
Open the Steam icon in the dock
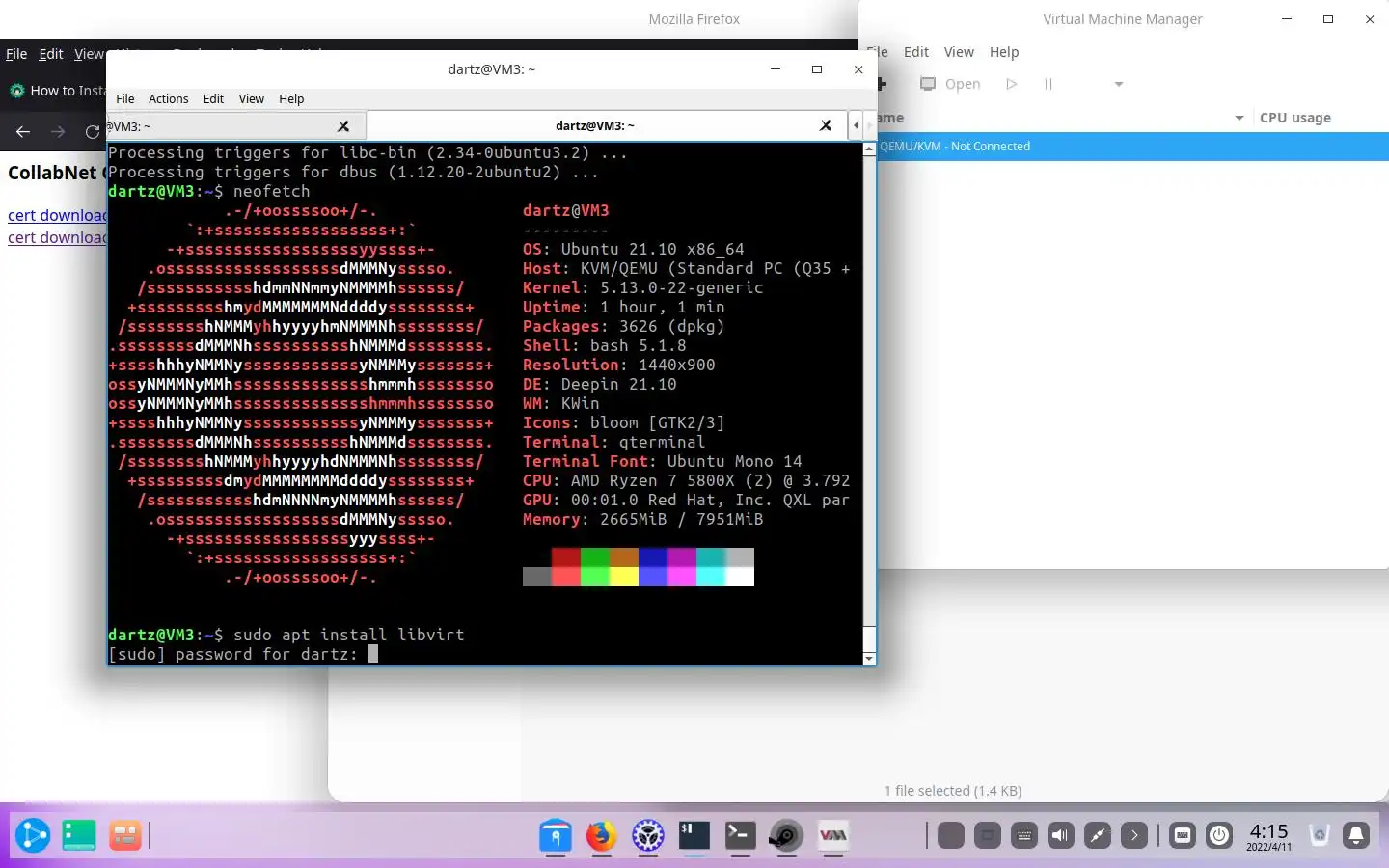pos(786,835)
